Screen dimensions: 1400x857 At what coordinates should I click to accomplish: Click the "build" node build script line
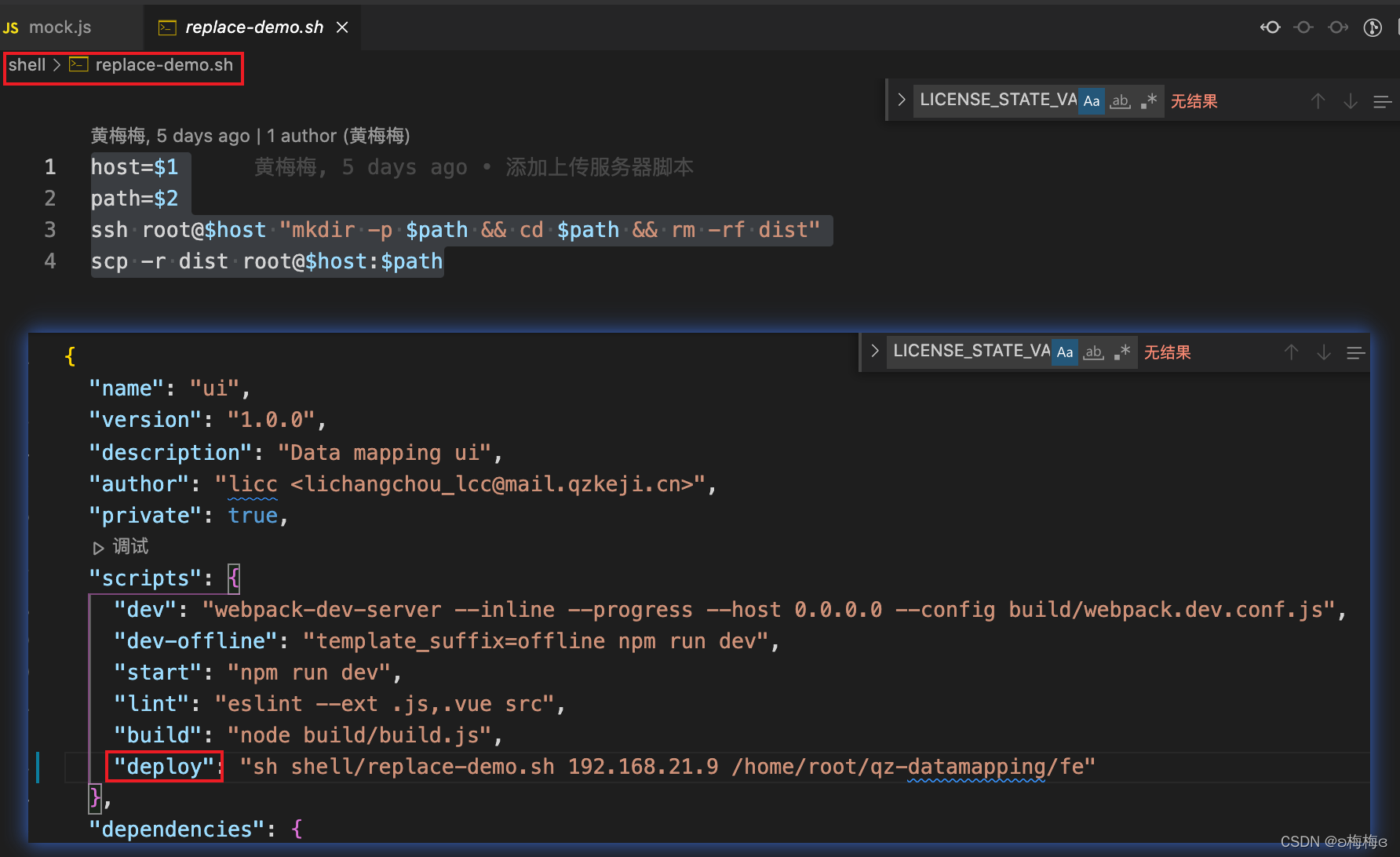click(308, 735)
